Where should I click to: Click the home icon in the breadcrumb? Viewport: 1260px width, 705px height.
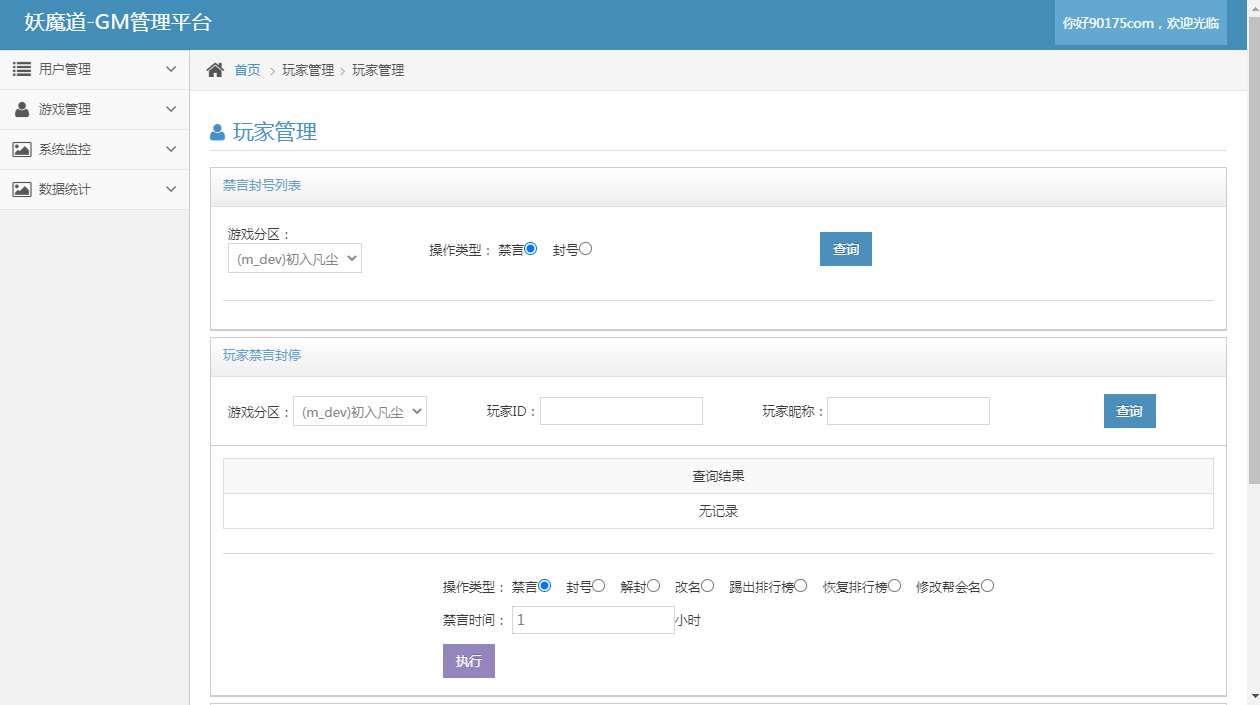[215, 70]
